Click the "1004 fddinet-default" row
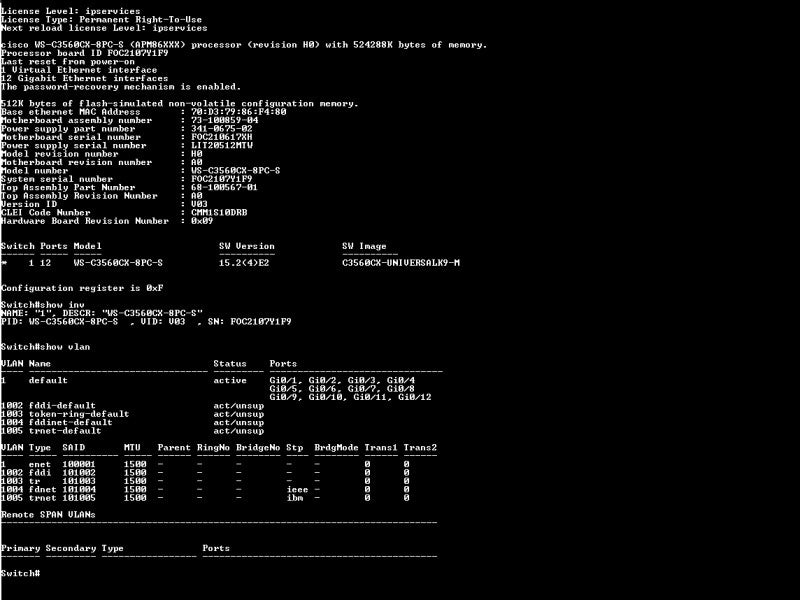This screenshot has height=600, width=800. pyautogui.click(x=133, y=422)
